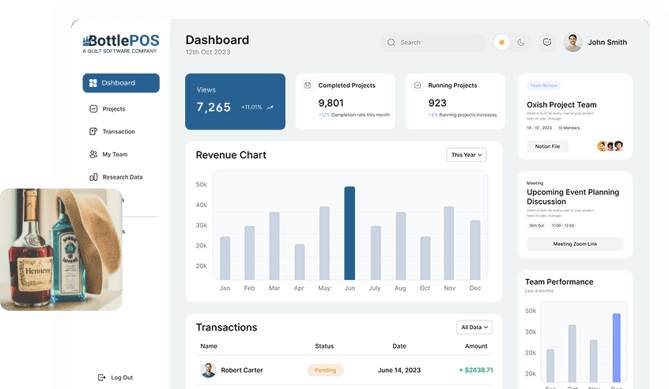Open the My Team section

(108, 154)
